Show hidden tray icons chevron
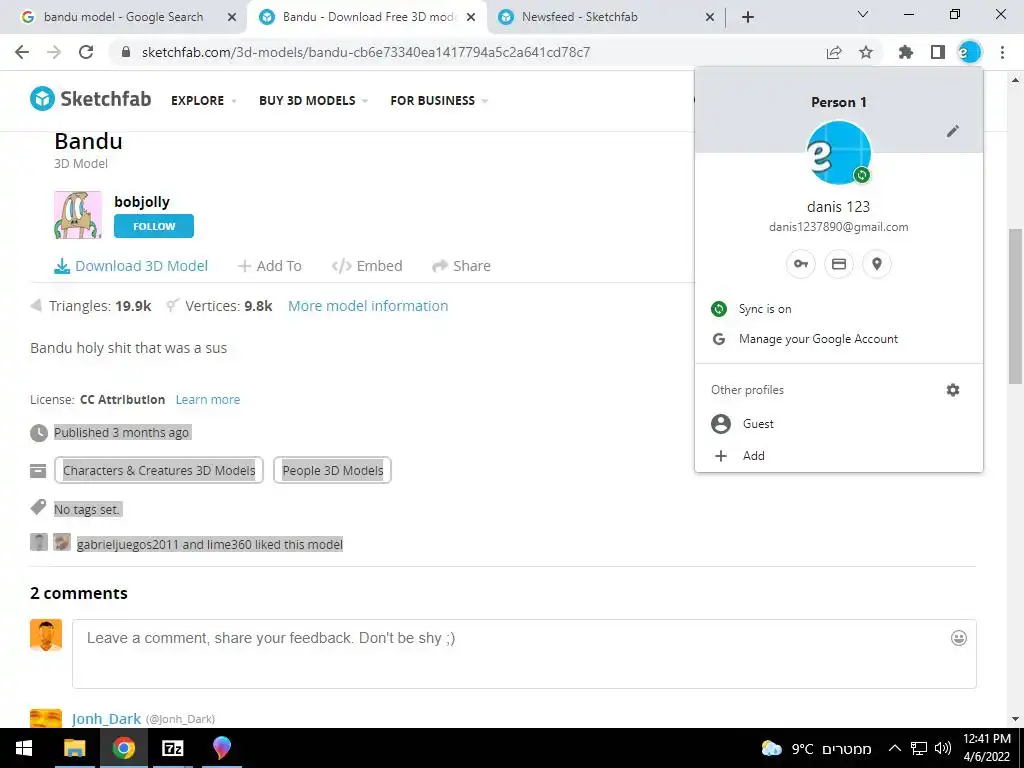Viewport: 1024px width, 768px height. [895, 748]
